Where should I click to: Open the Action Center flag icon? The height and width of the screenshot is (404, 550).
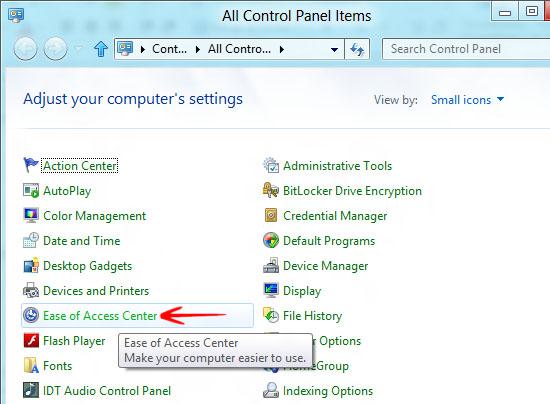[31, 166]
